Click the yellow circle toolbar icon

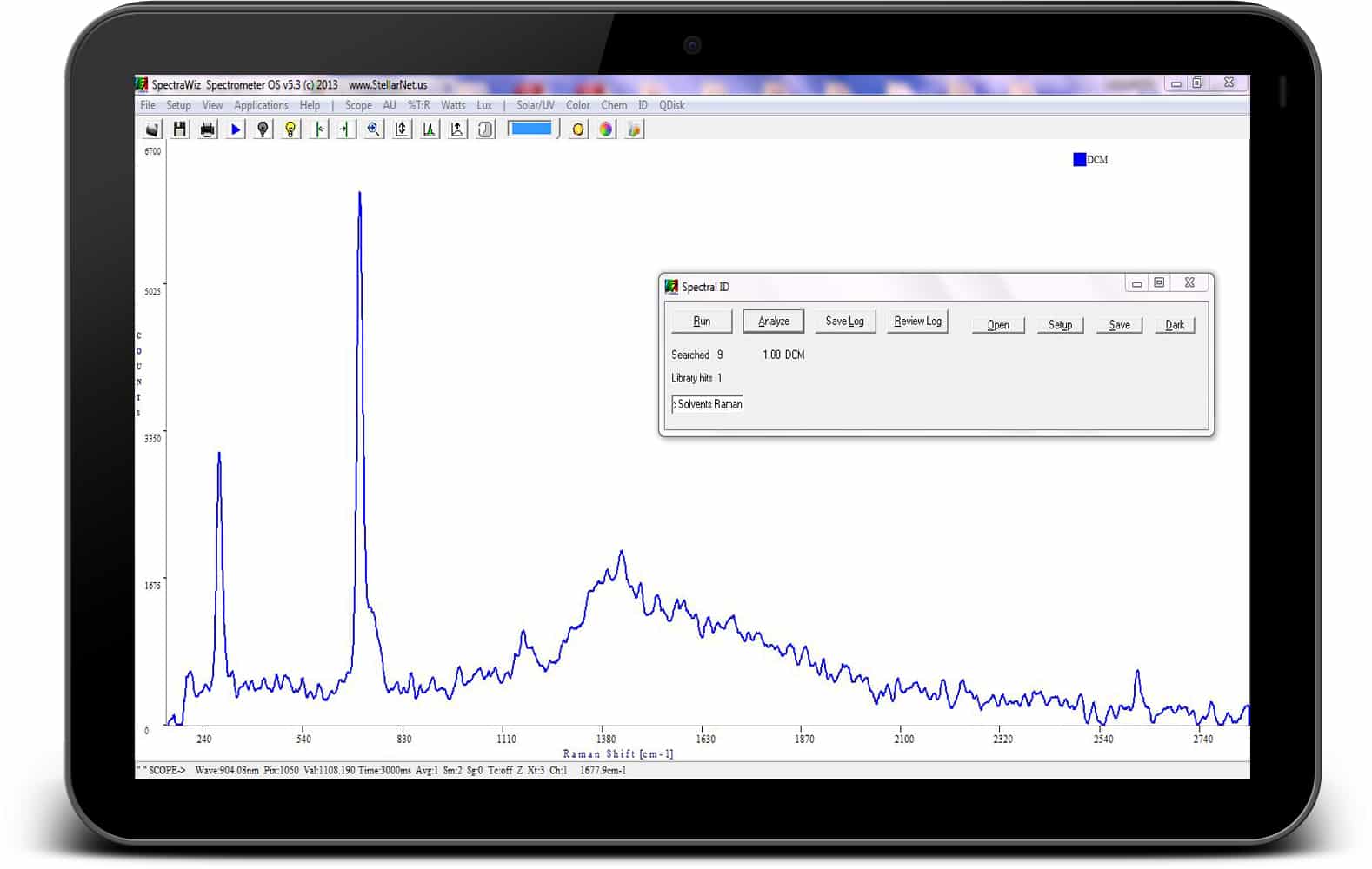pos(578,129)
